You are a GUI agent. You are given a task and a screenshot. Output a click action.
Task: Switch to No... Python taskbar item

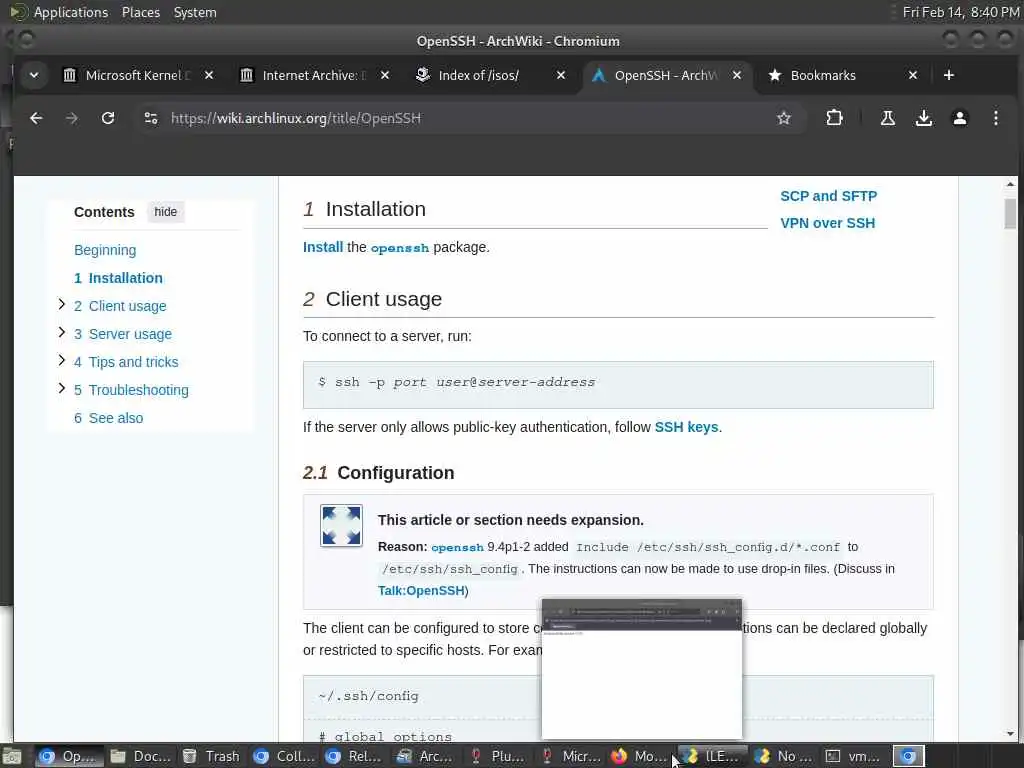click(783, 756)
